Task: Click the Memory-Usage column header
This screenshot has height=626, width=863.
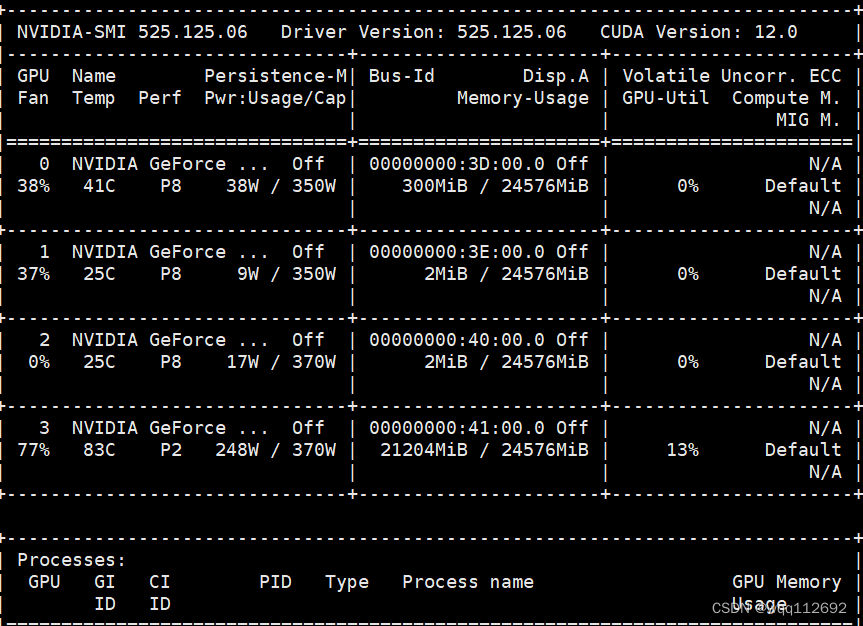Action: point(523,99)
